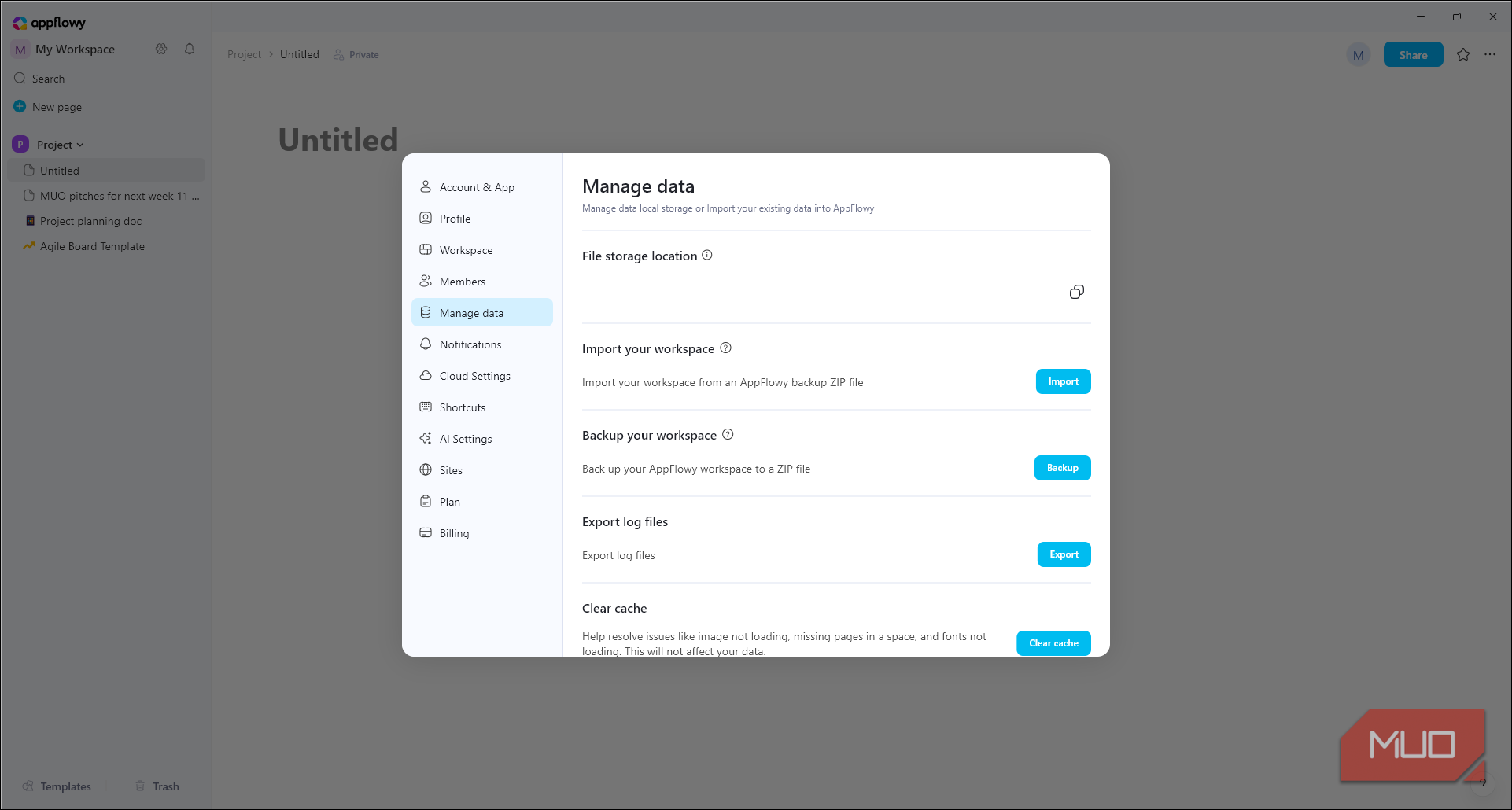Open workspace settings gear icon
Screen dimensions: 1512x810
[161, 49]
